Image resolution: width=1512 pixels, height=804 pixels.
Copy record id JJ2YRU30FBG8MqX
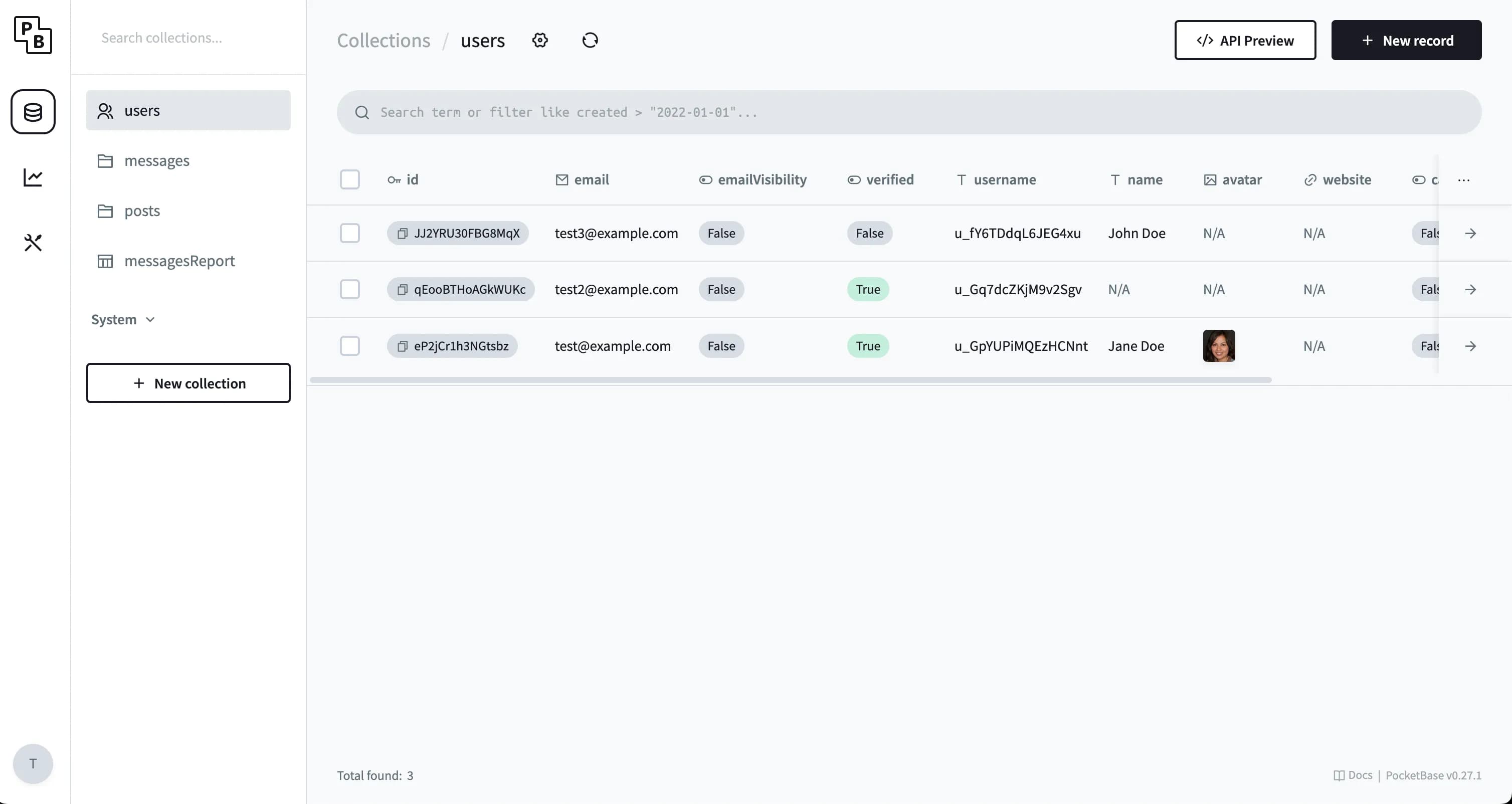pyautogui.click(x=402, y=233)
